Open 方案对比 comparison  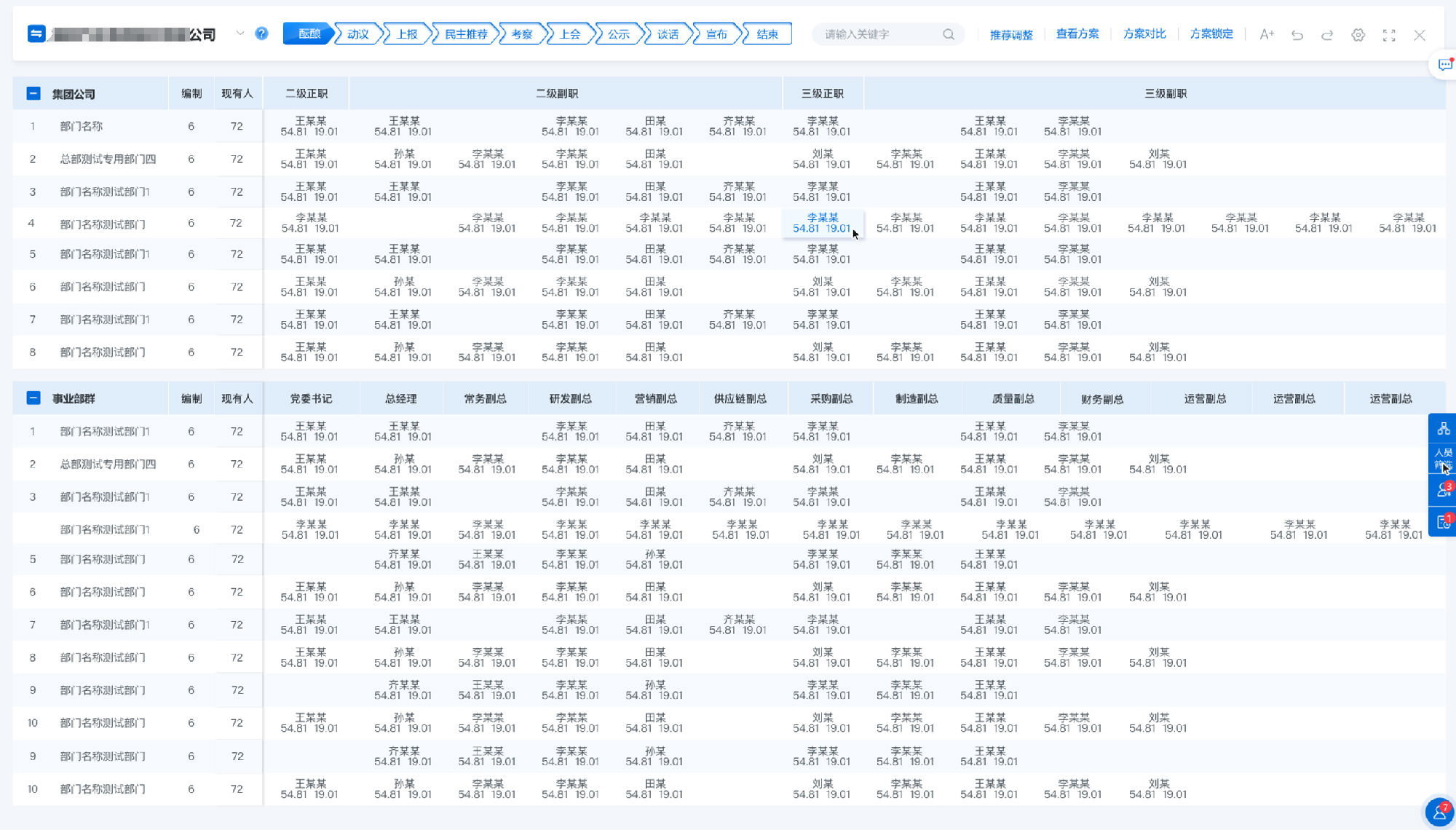[x=1144, y=33]
